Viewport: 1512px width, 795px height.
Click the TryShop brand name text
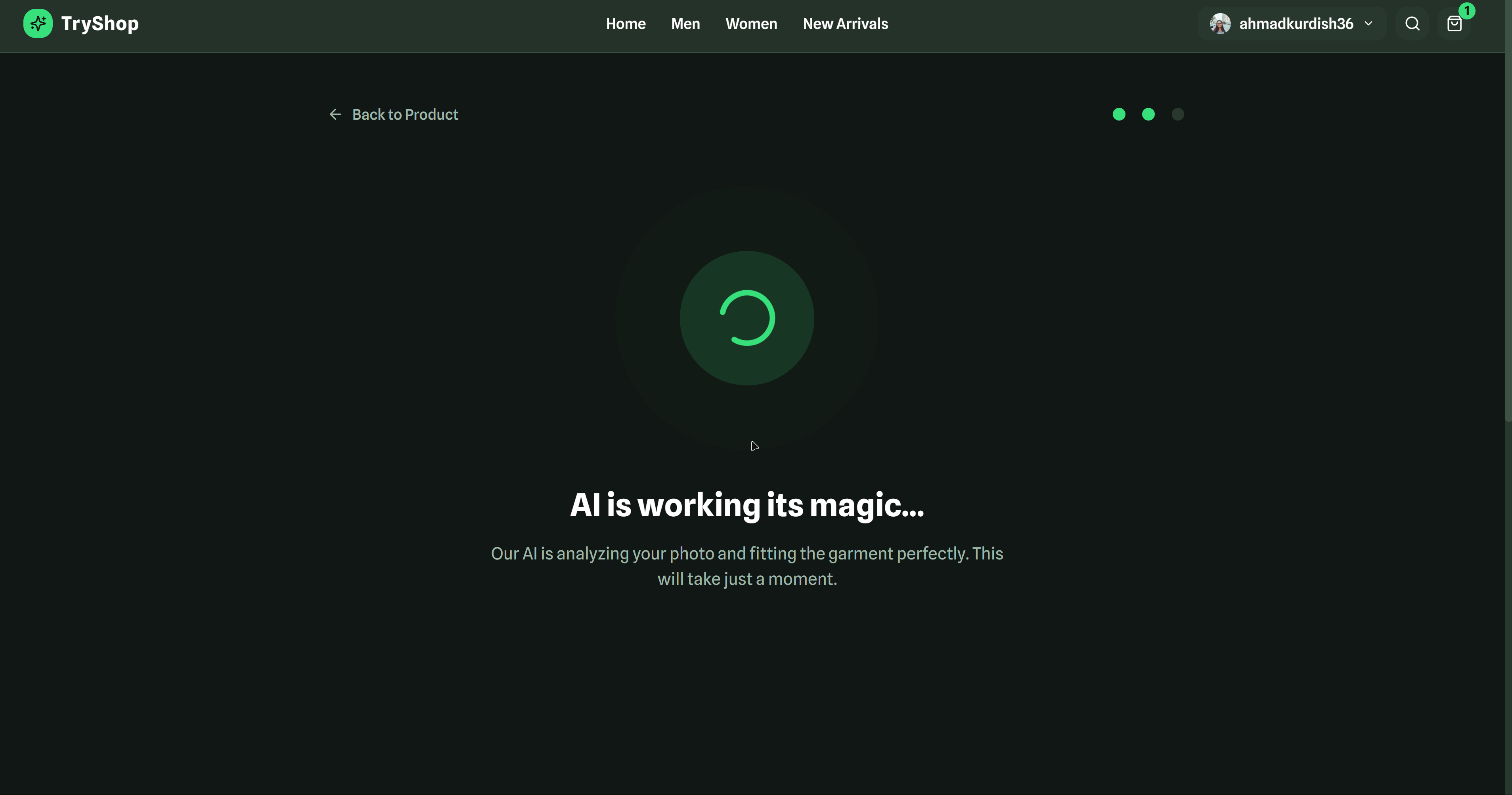(x=100, y=23)
